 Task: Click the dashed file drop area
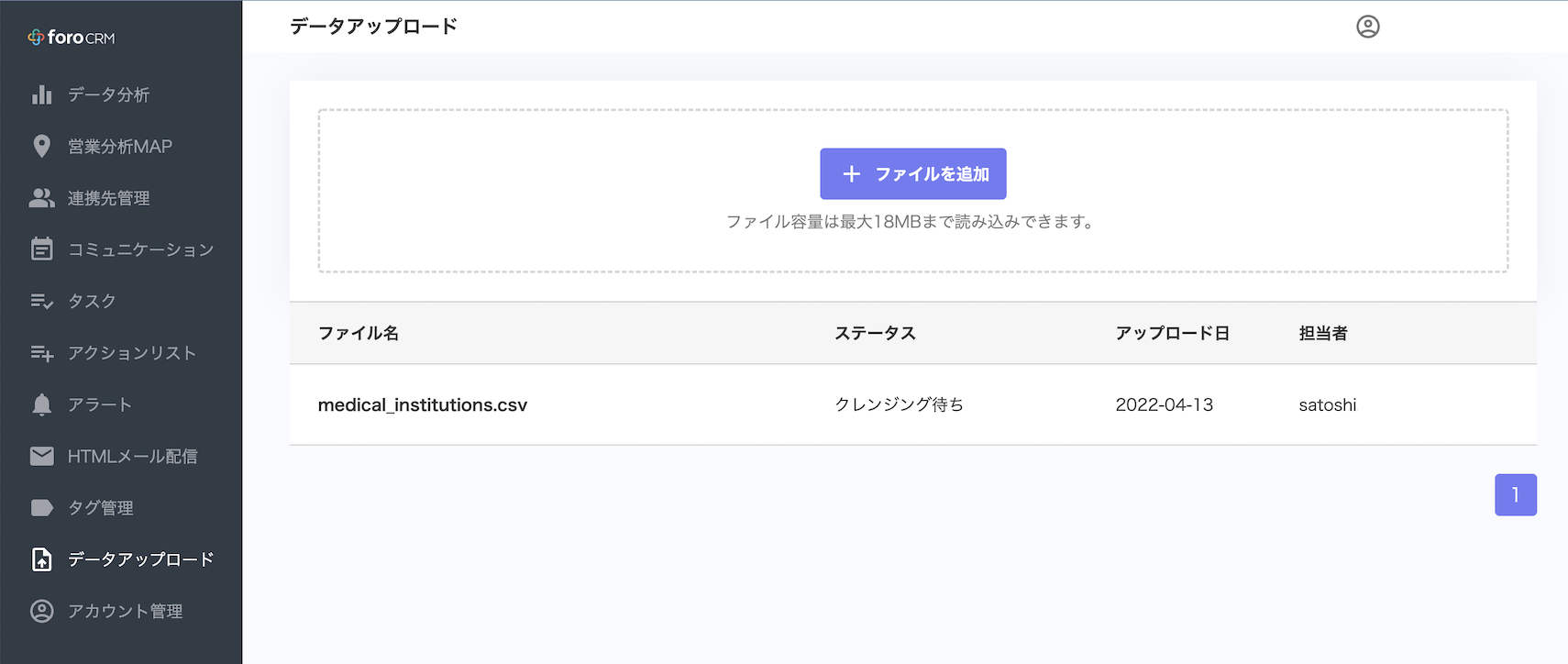(x=913, y=191)
